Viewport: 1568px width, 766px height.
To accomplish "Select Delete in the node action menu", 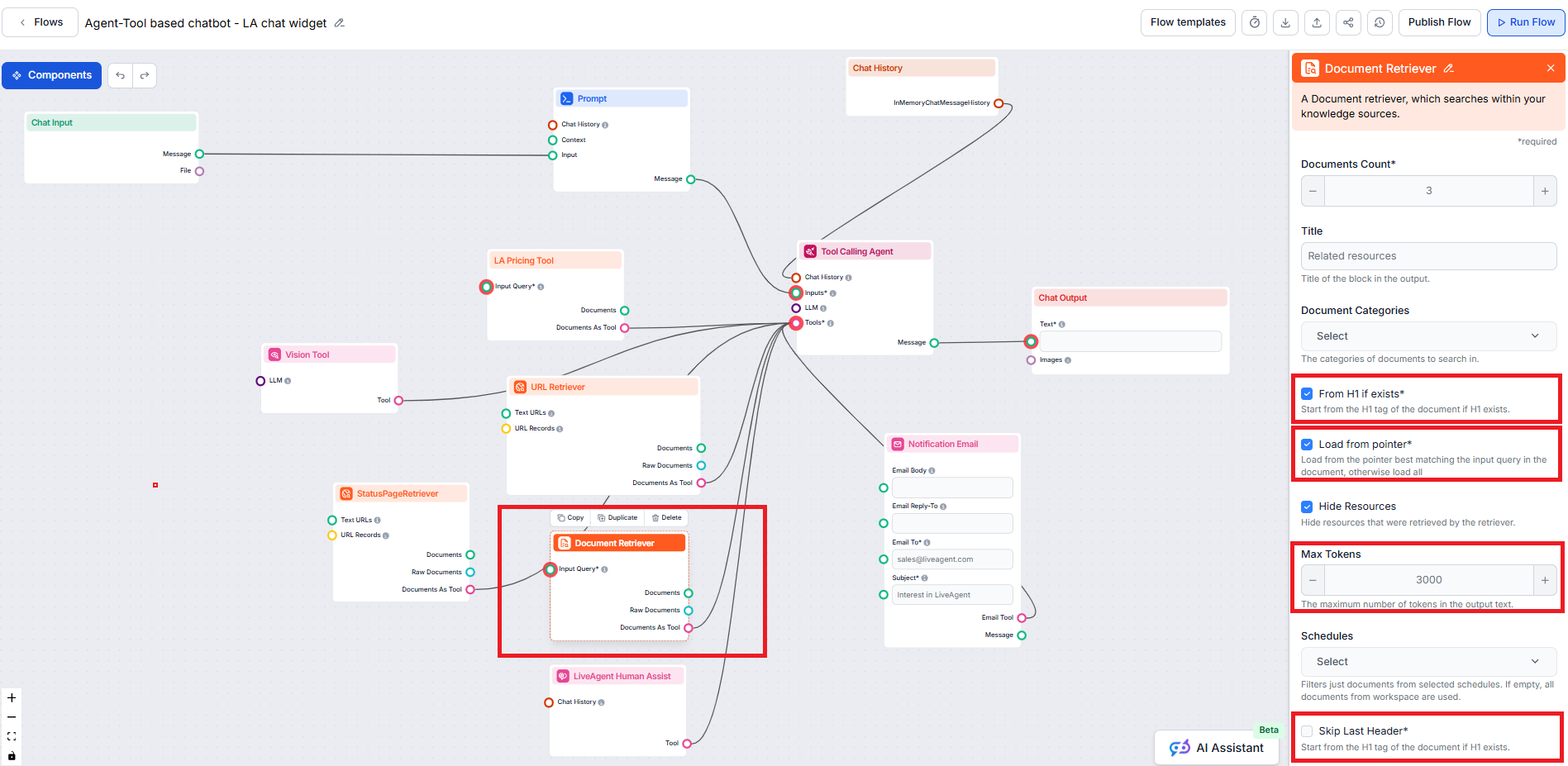I will (666, 518).
